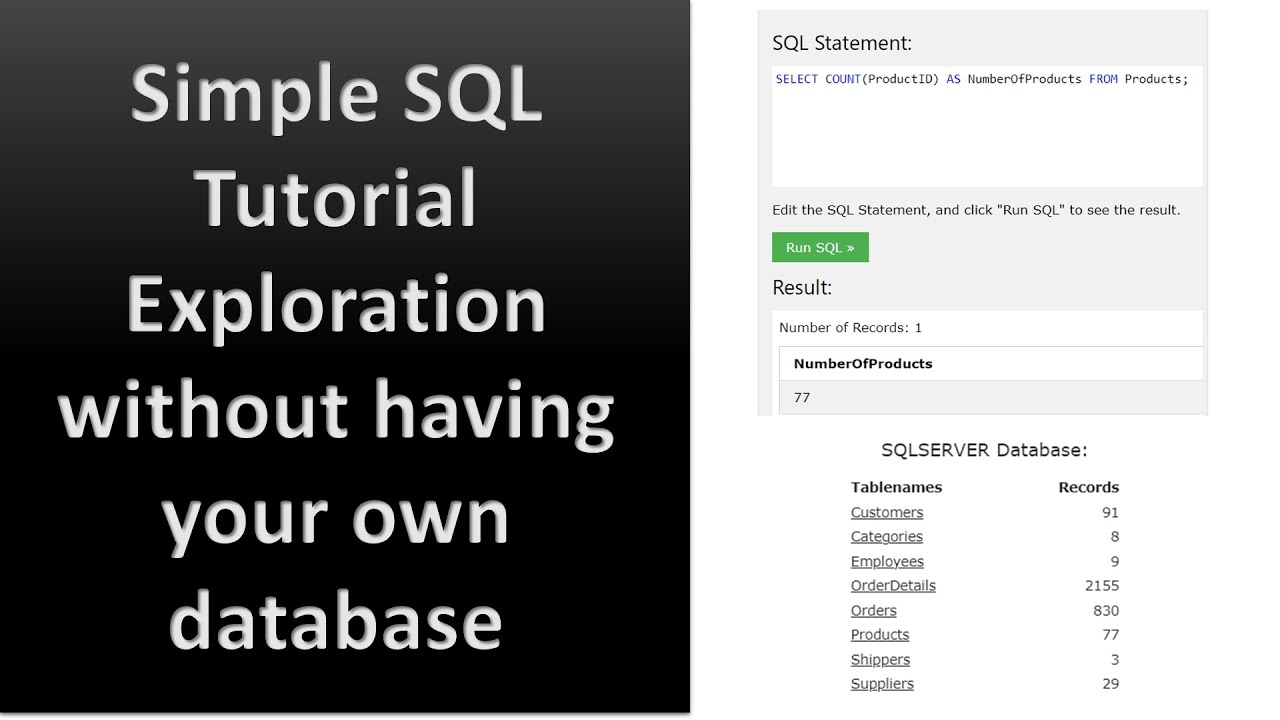
Task: Click the 'Edit the SQL Statement' instruction text
Action: point(976,211)
